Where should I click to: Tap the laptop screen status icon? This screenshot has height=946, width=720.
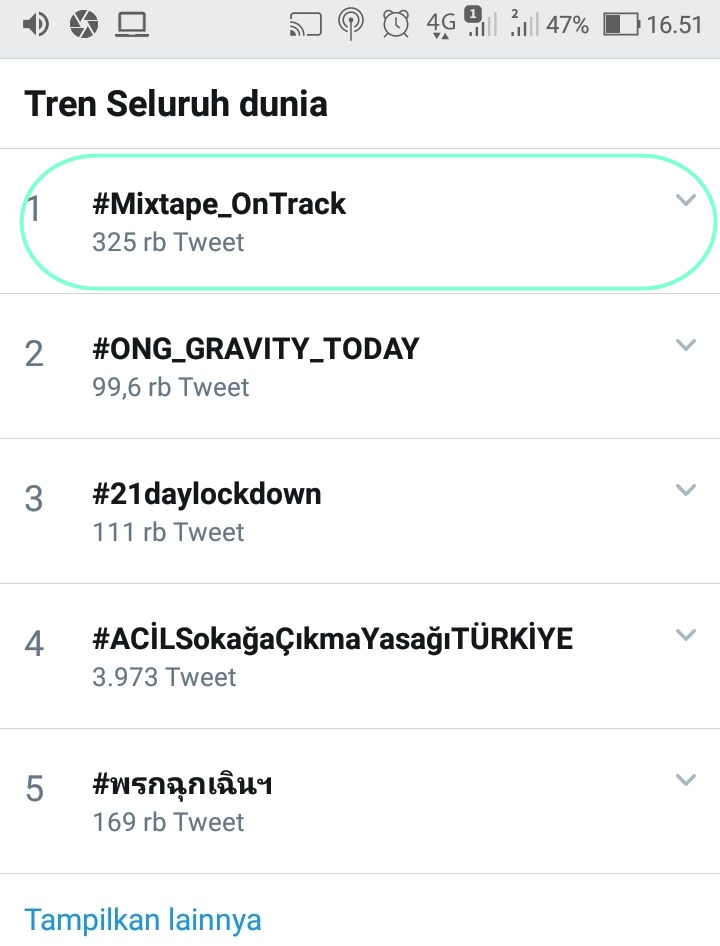(131, 24)
